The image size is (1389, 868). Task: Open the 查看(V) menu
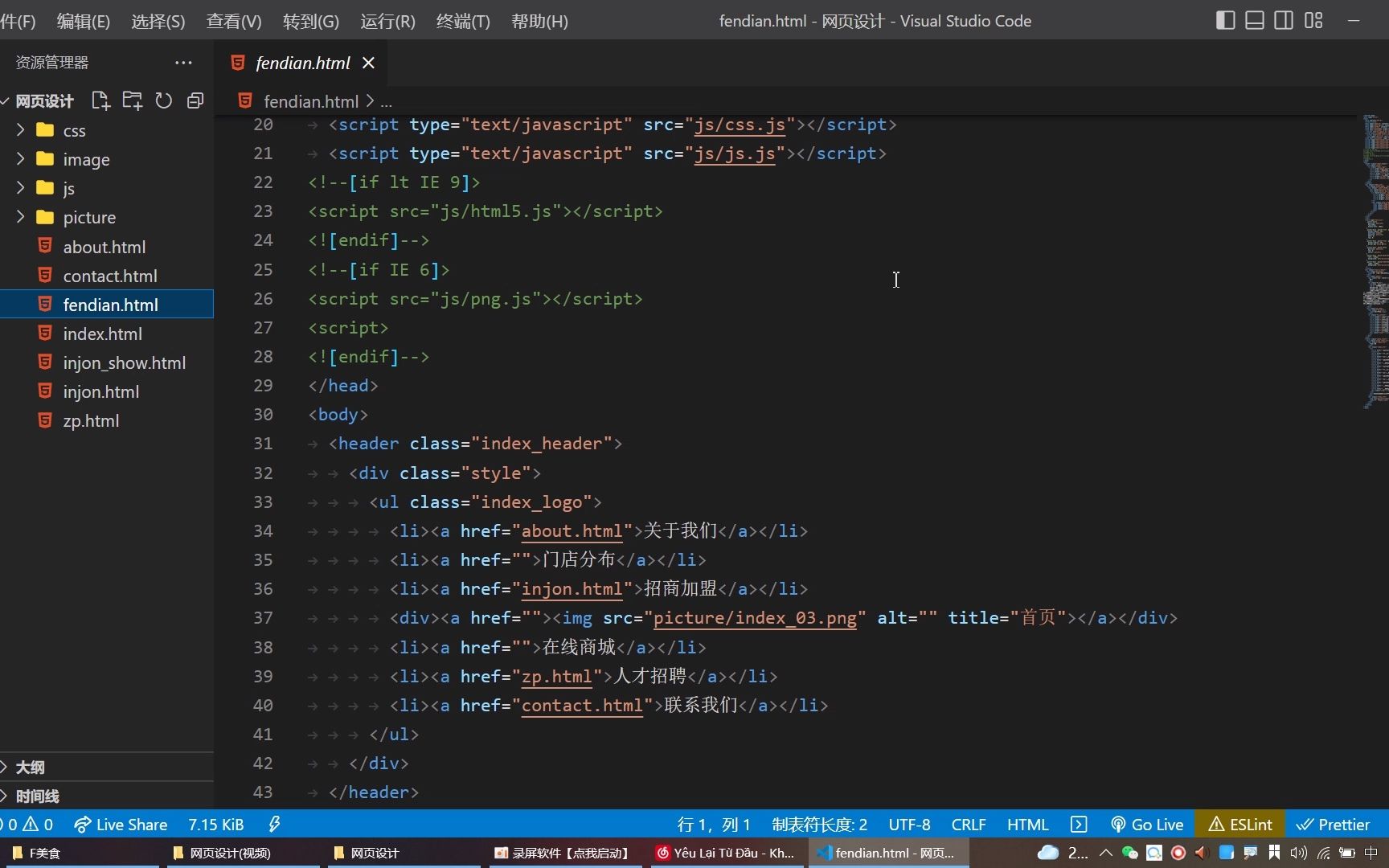pyautogui.click(x=232, y=21)
